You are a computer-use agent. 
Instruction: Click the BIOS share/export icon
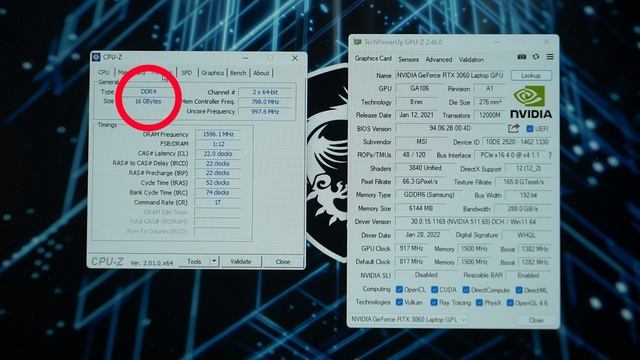[x=513, y=129]
